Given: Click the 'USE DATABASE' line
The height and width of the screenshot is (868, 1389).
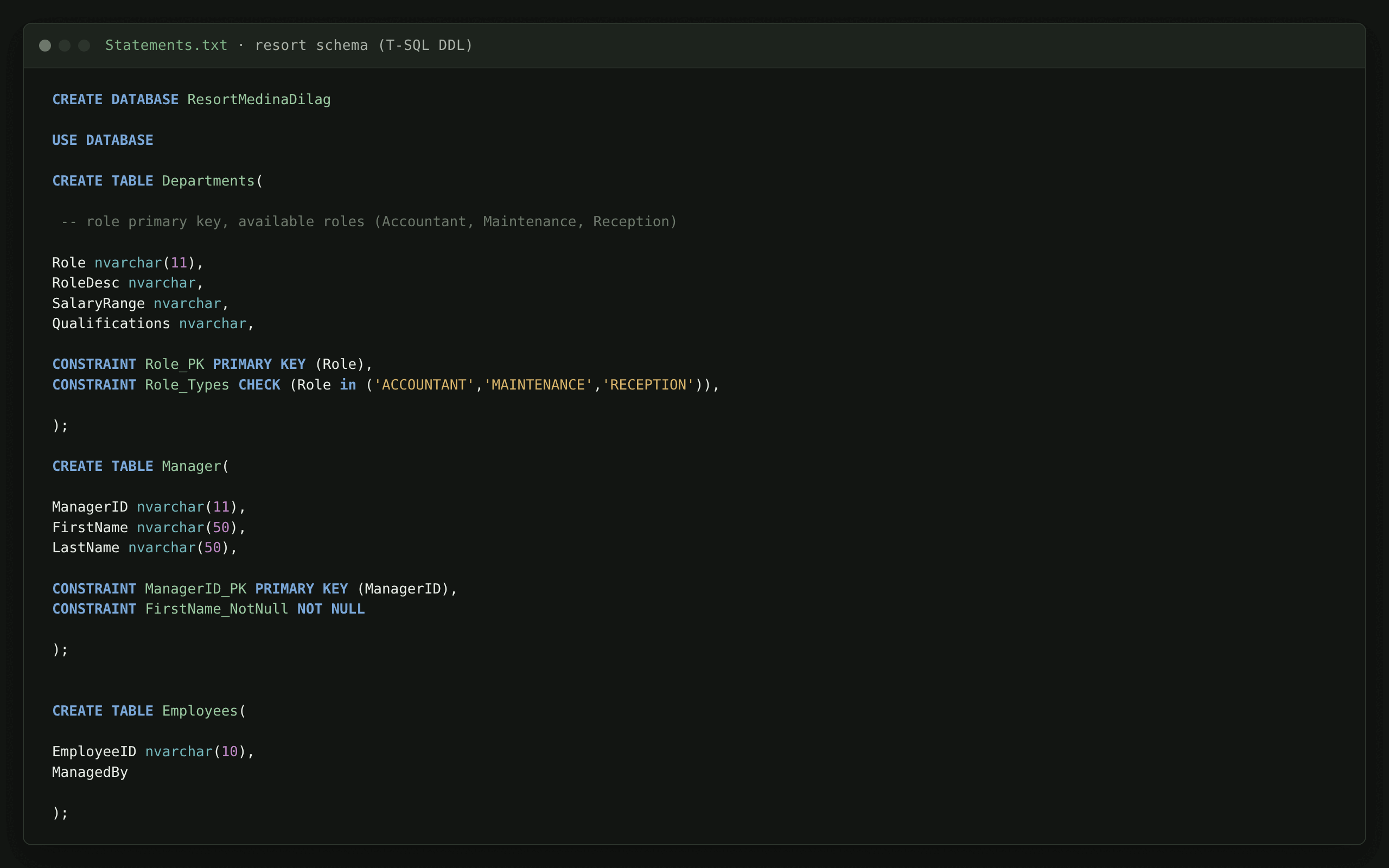Looking at the screenshot, I should (x=103, y=140).
